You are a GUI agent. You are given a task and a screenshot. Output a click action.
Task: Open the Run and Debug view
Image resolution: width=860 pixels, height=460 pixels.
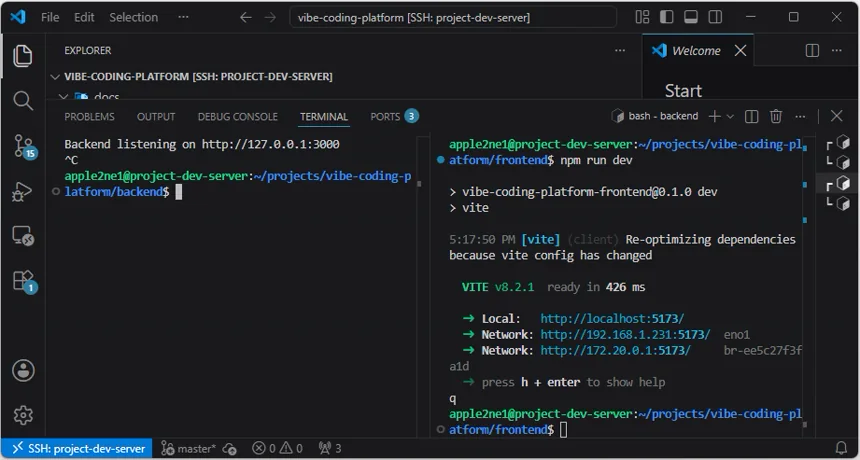pos(22,192)
